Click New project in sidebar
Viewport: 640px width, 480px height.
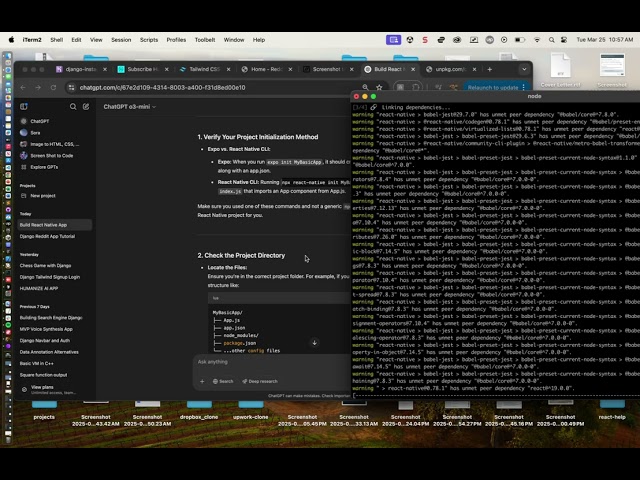pos(43,196)
